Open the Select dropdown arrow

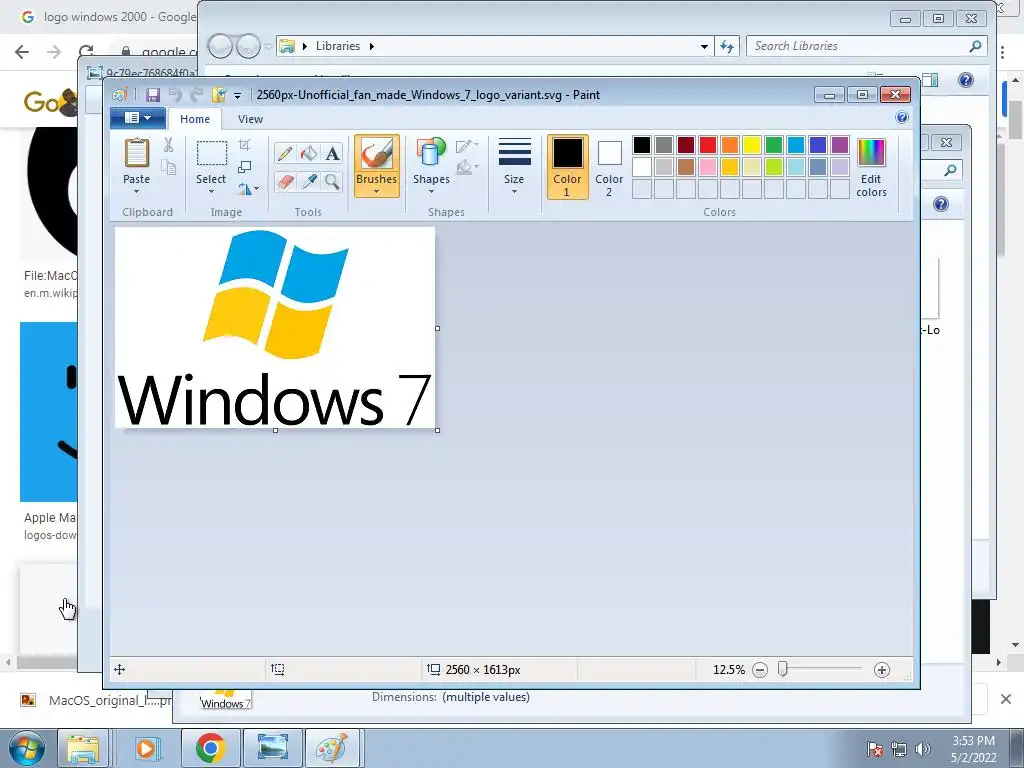(x=212, y=192)
